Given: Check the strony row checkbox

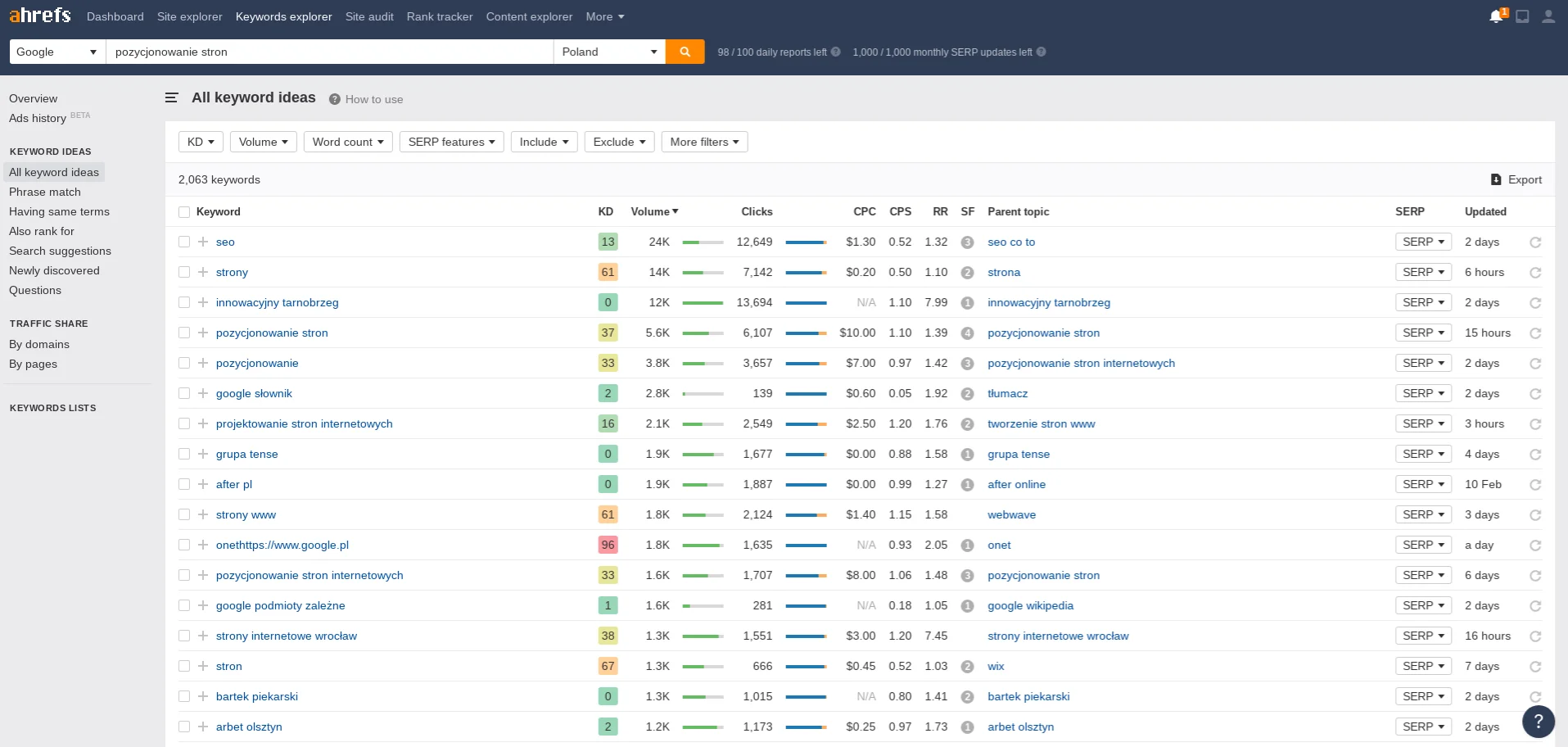Looking at the screenshot, I should [184, 272].
